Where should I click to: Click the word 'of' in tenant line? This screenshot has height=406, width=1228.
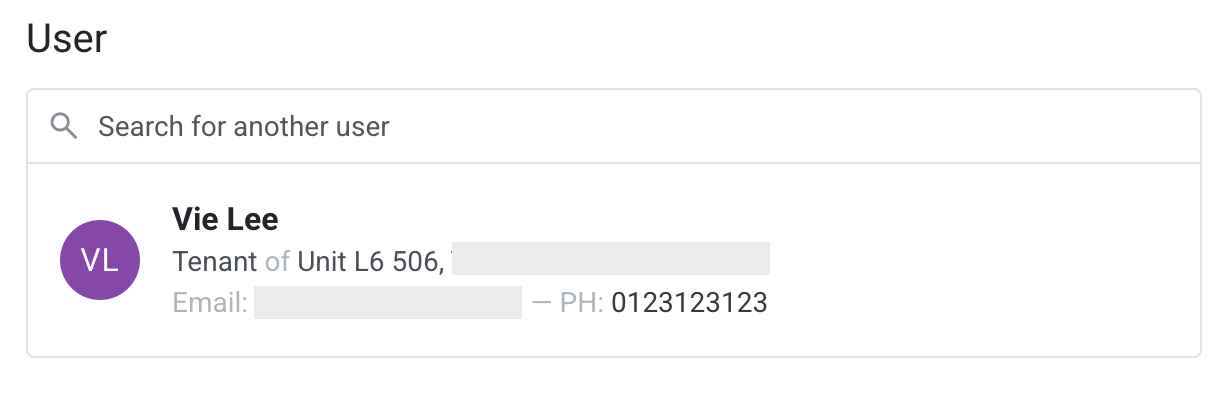[277, 261]
